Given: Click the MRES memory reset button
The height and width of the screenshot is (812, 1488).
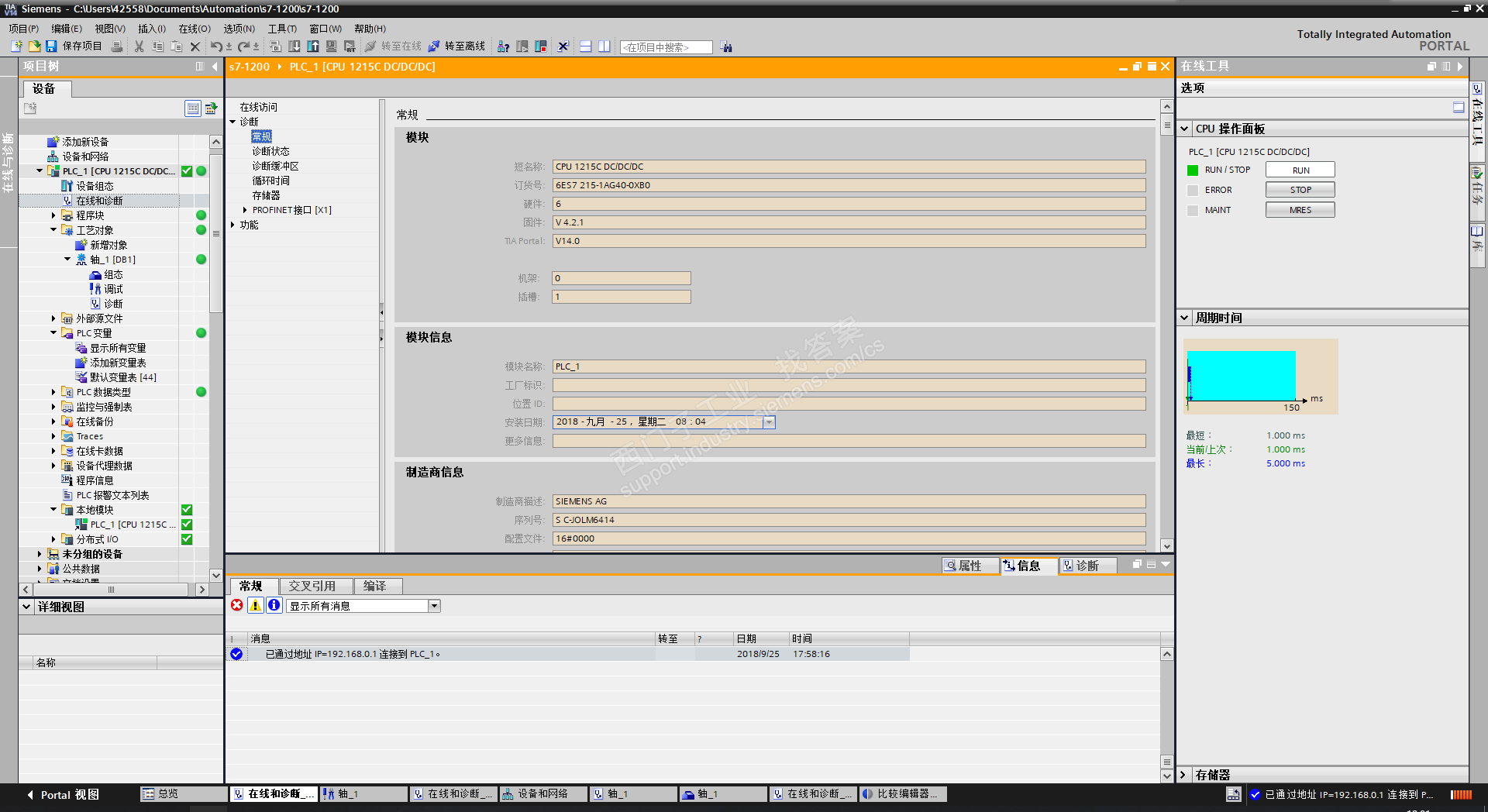Looking at the screenshot, I should coord(1300,210).
